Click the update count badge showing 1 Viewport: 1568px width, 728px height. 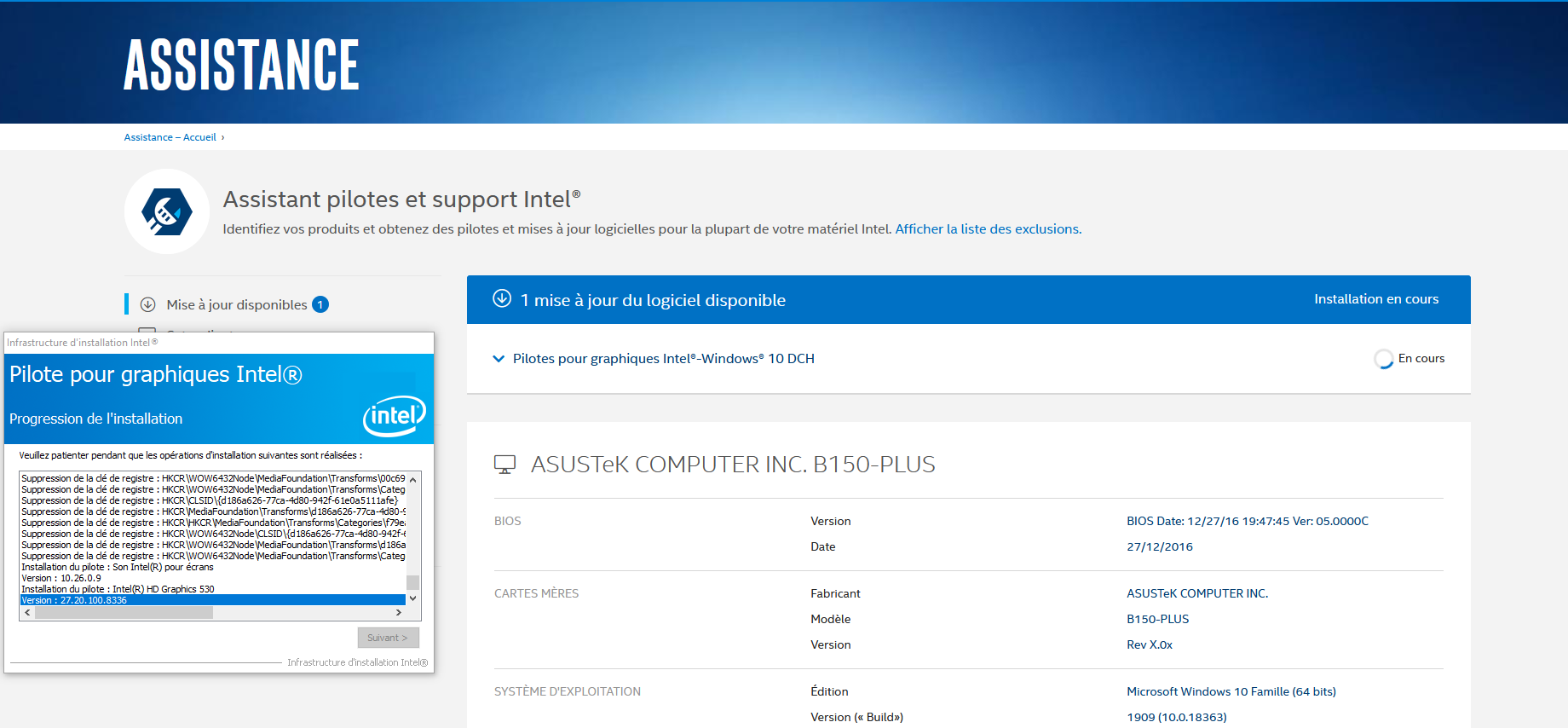(x=320, y=304)
